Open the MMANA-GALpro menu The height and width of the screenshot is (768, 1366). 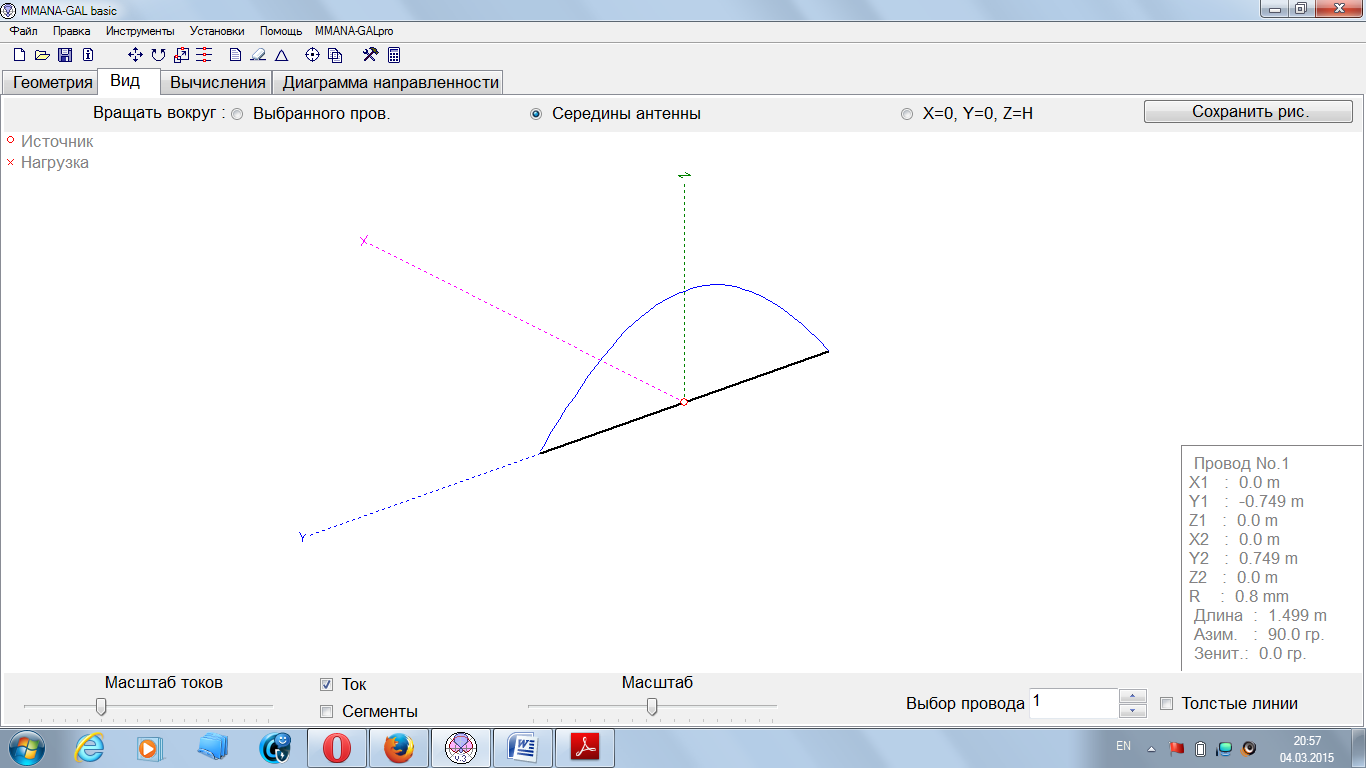pyautogui.click(x=354, y=31)
